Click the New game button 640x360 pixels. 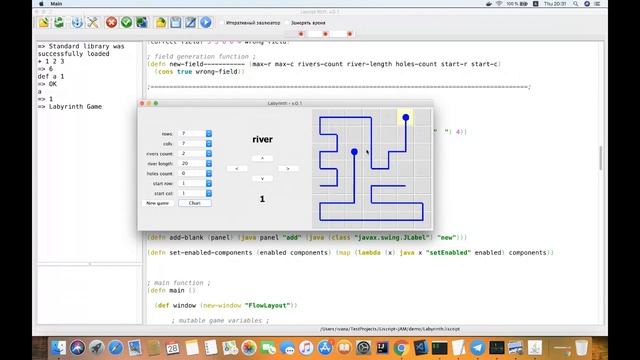pyautogui.click(x=158, y=203)
